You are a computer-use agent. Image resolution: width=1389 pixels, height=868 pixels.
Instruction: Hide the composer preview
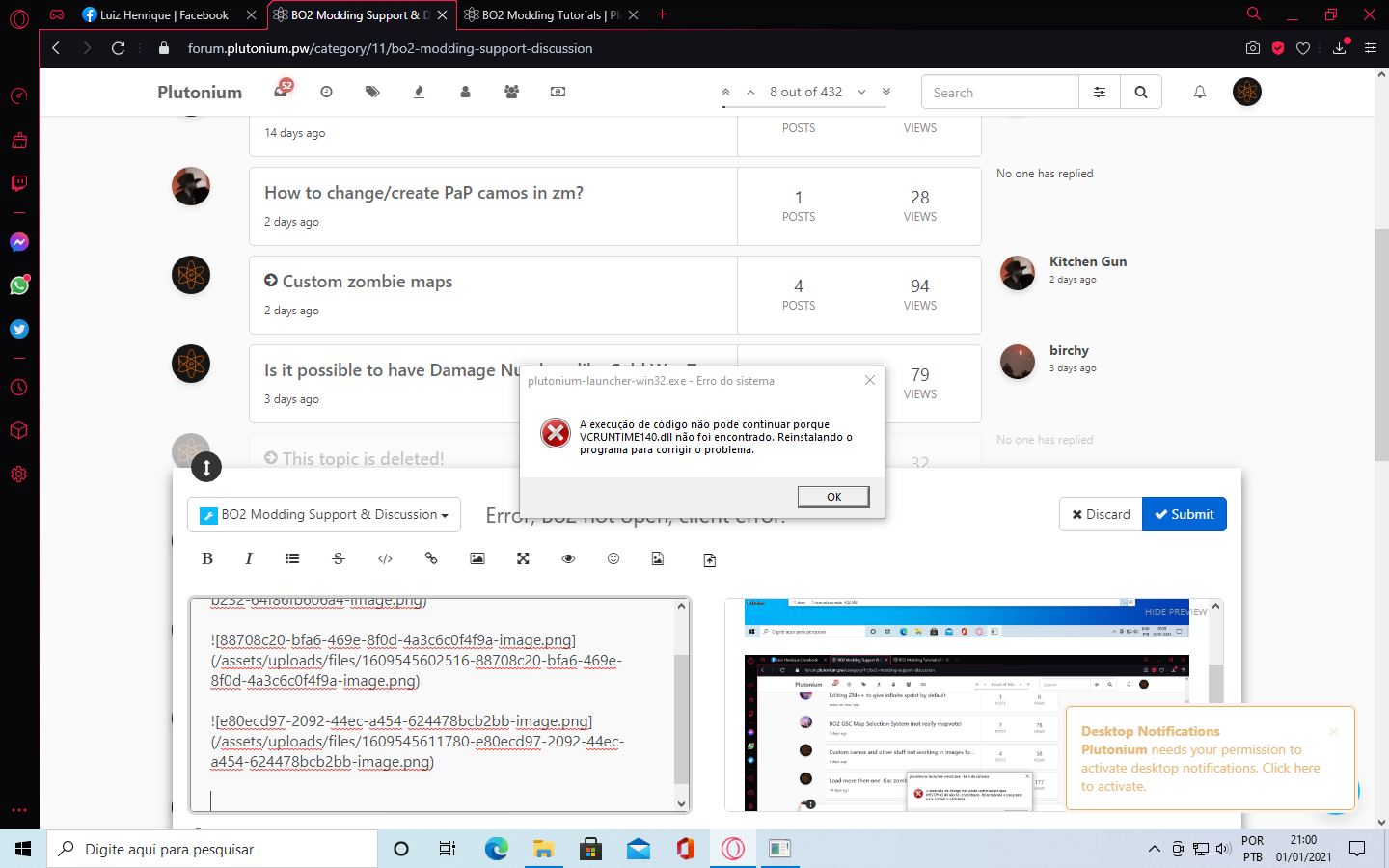coord(1175,611)
